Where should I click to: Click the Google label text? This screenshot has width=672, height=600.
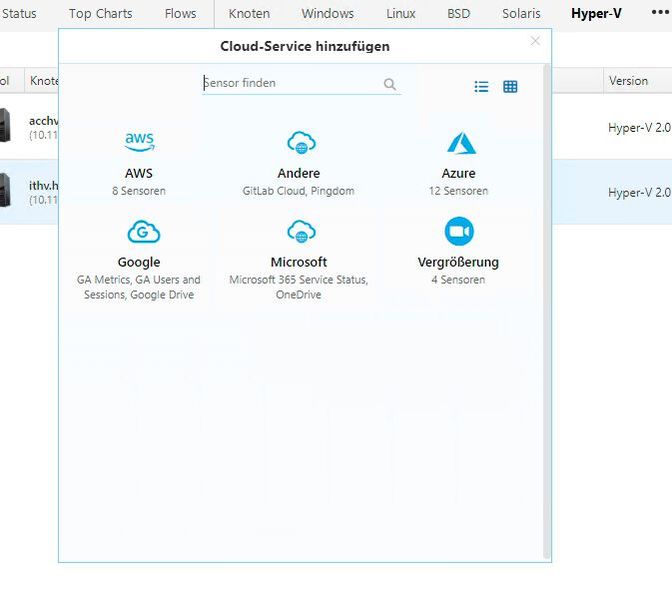[139, 262]
